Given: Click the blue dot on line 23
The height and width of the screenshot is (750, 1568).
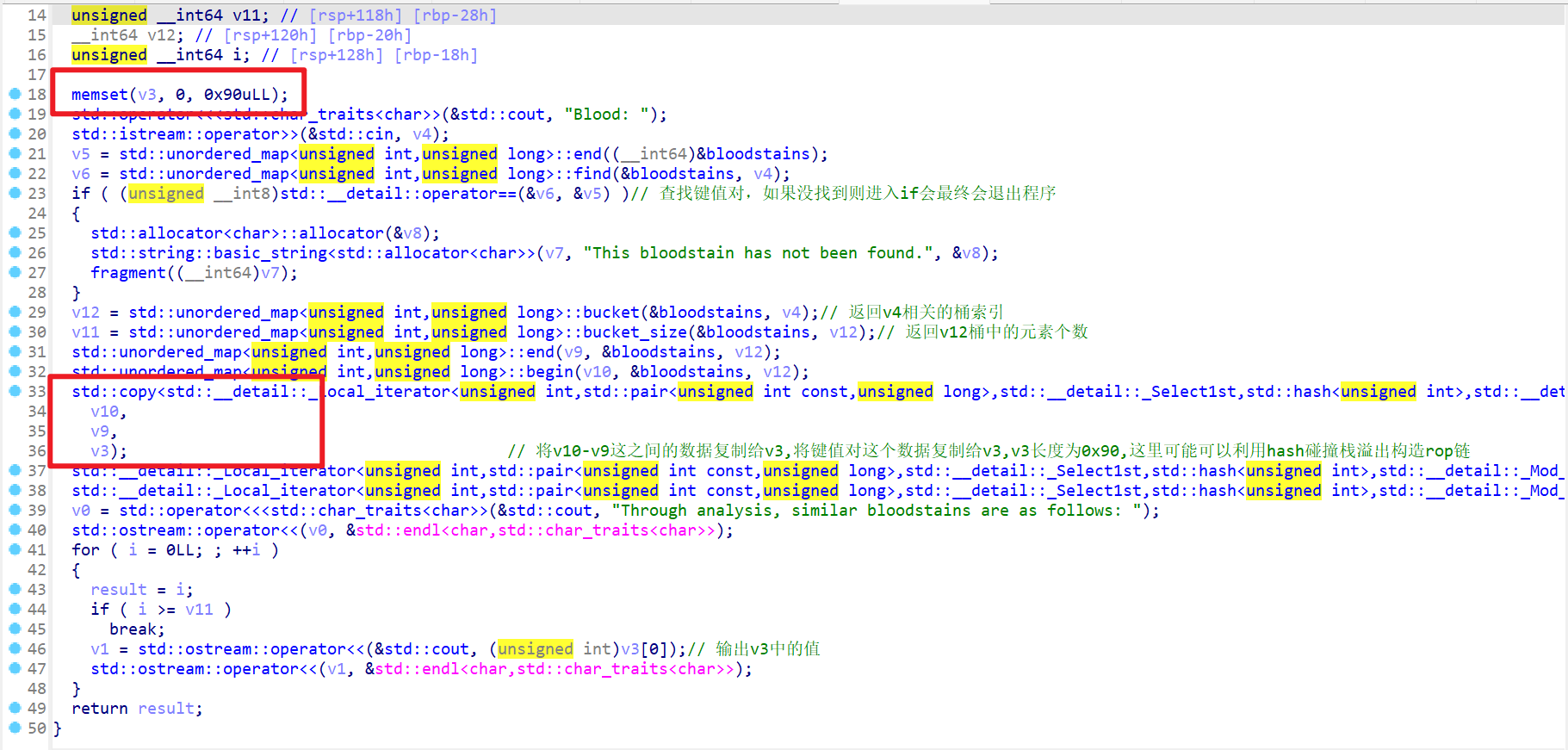Looking at the screenshot, I should pyautogui.click(x=15, y=193).
